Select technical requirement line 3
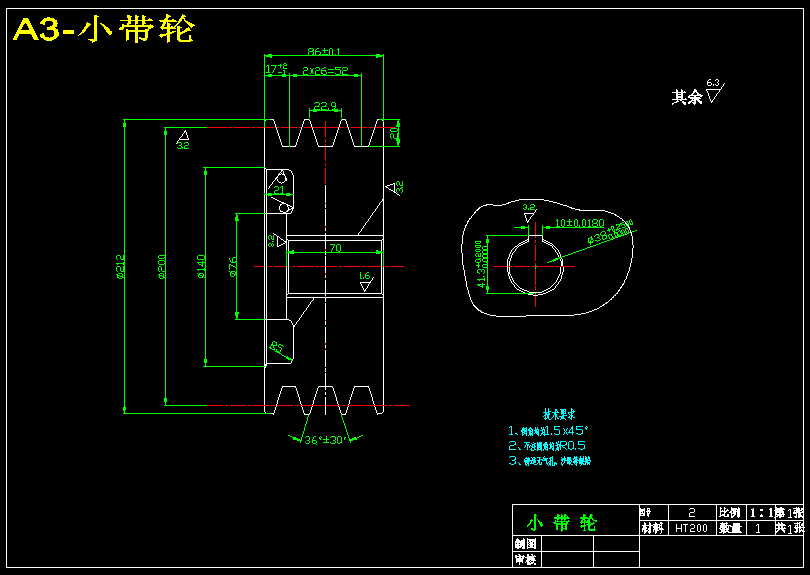 (550, 461)
